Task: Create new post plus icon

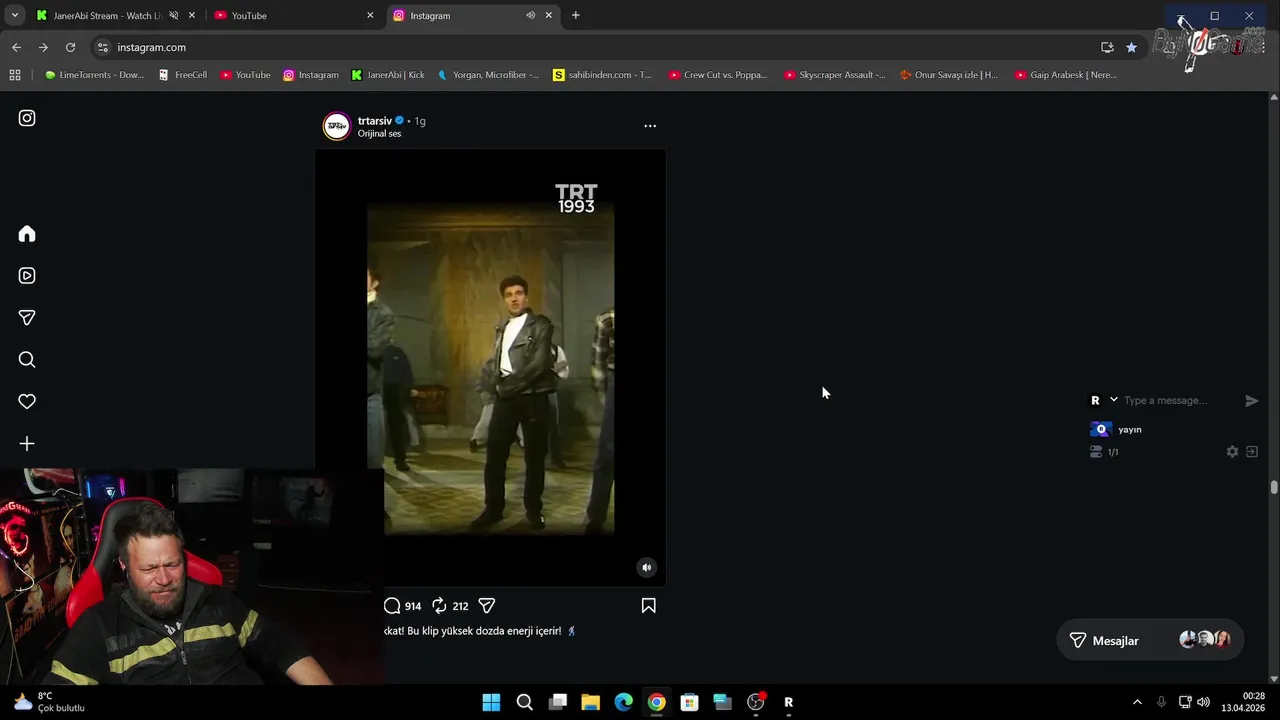Action: click(27, 443)
